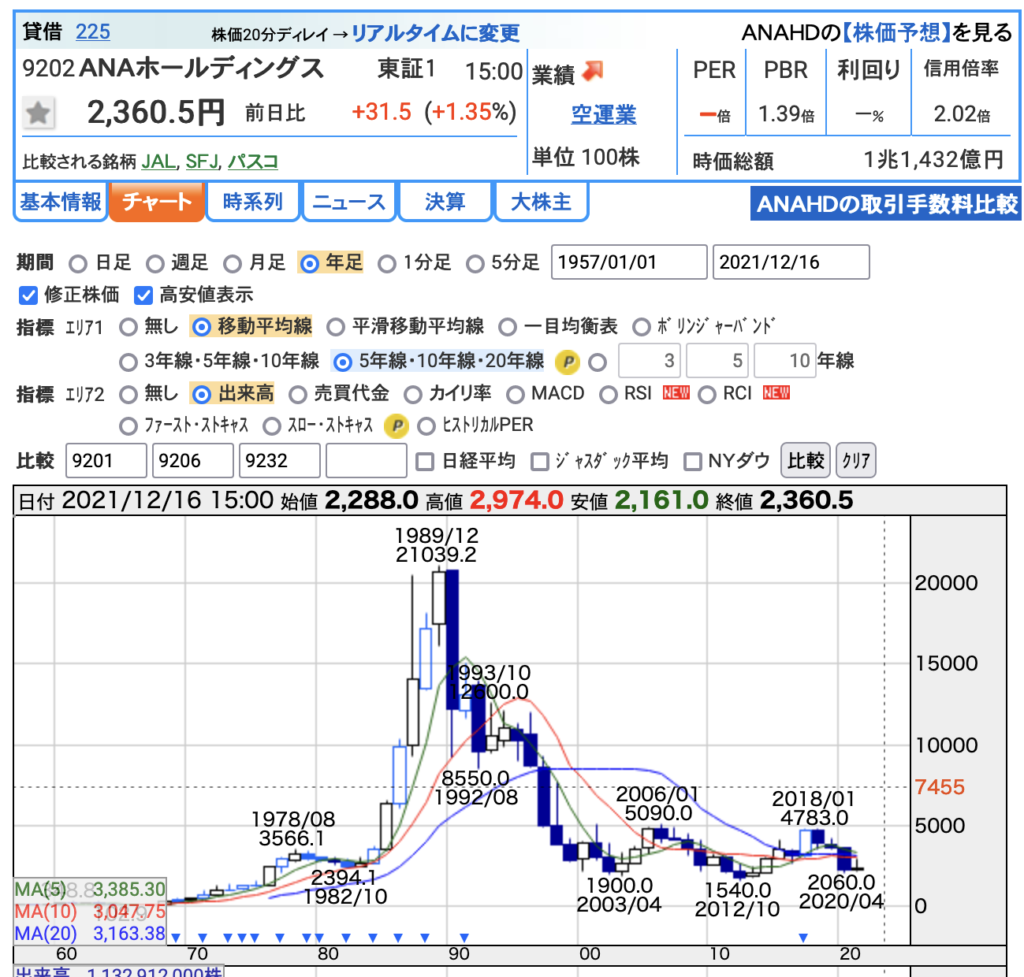Click the 比較 compare button
The image size is (1024, 977).
click(806, 460)
